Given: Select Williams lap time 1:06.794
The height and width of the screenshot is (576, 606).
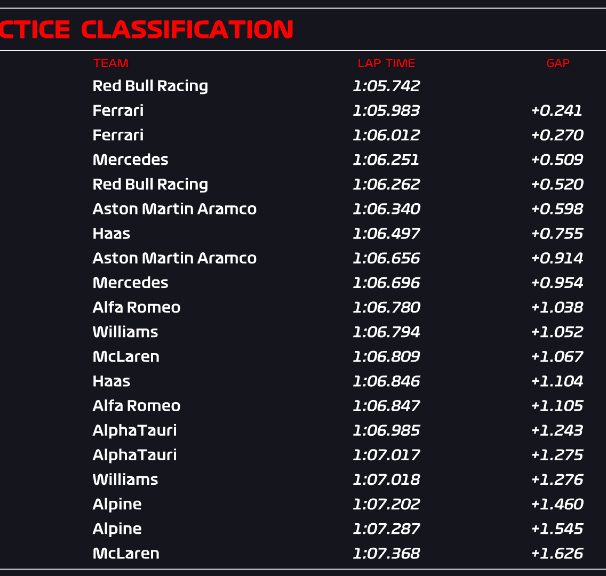Looking at the screenshot, I should click(x=386, y=332).
